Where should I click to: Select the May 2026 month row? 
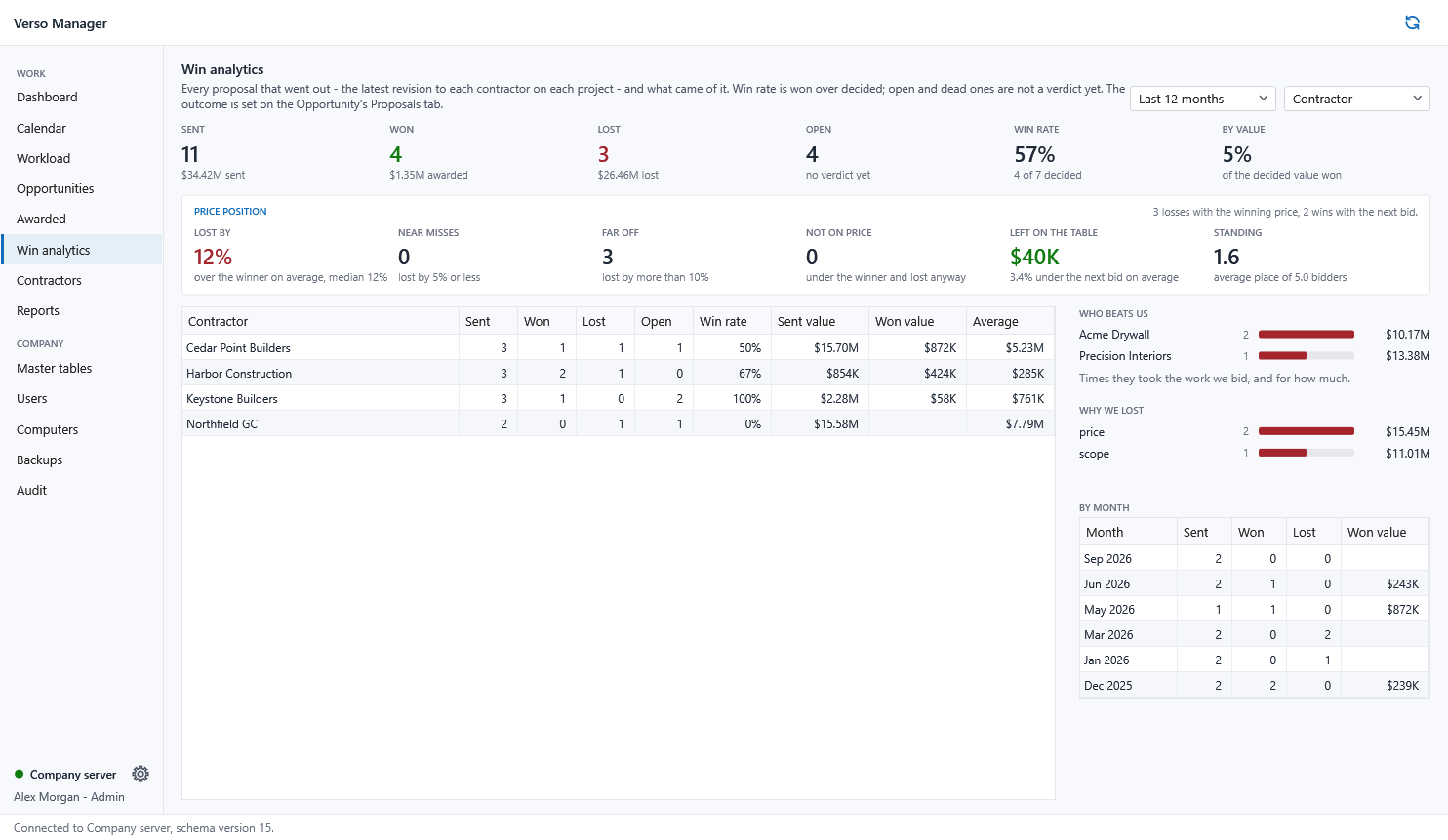coord(1254,609)
